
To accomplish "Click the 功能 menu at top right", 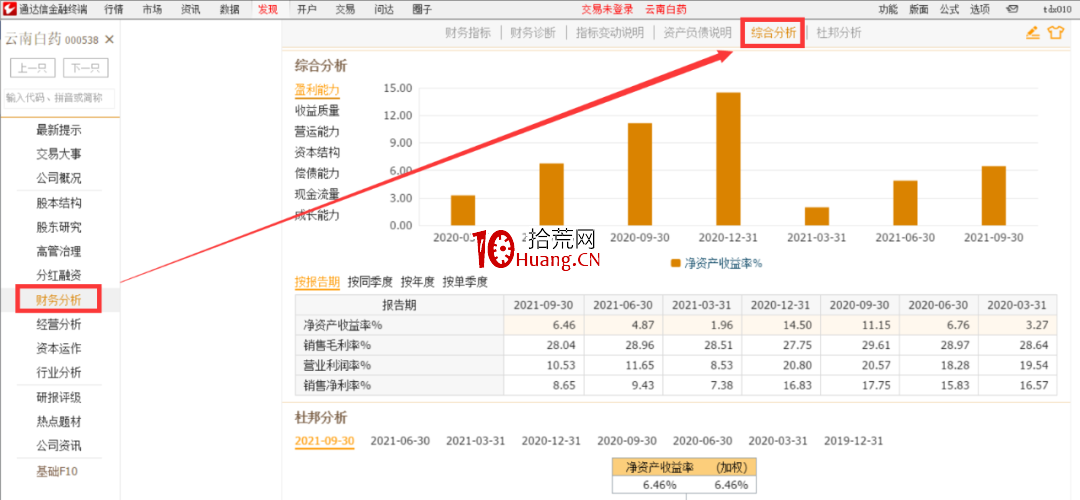I will pos(889,10).
